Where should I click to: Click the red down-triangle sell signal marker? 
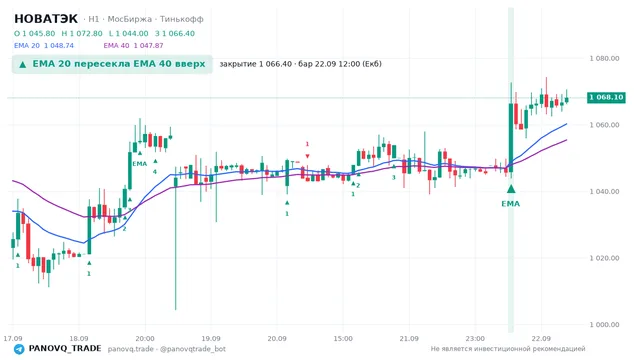pyautogui.click(x=307, y=156)
